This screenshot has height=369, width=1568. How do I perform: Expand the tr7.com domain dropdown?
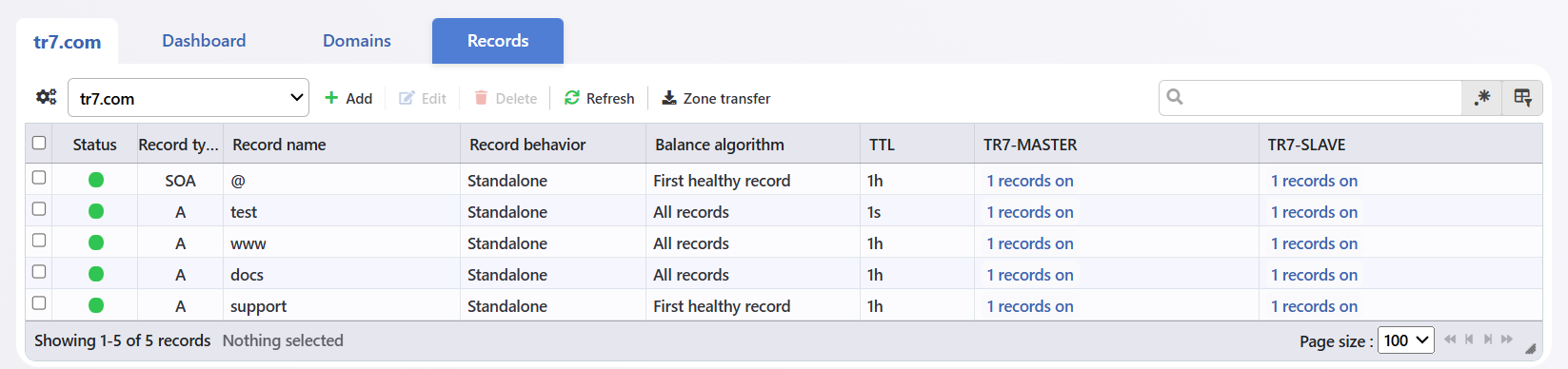coord(189,98)
